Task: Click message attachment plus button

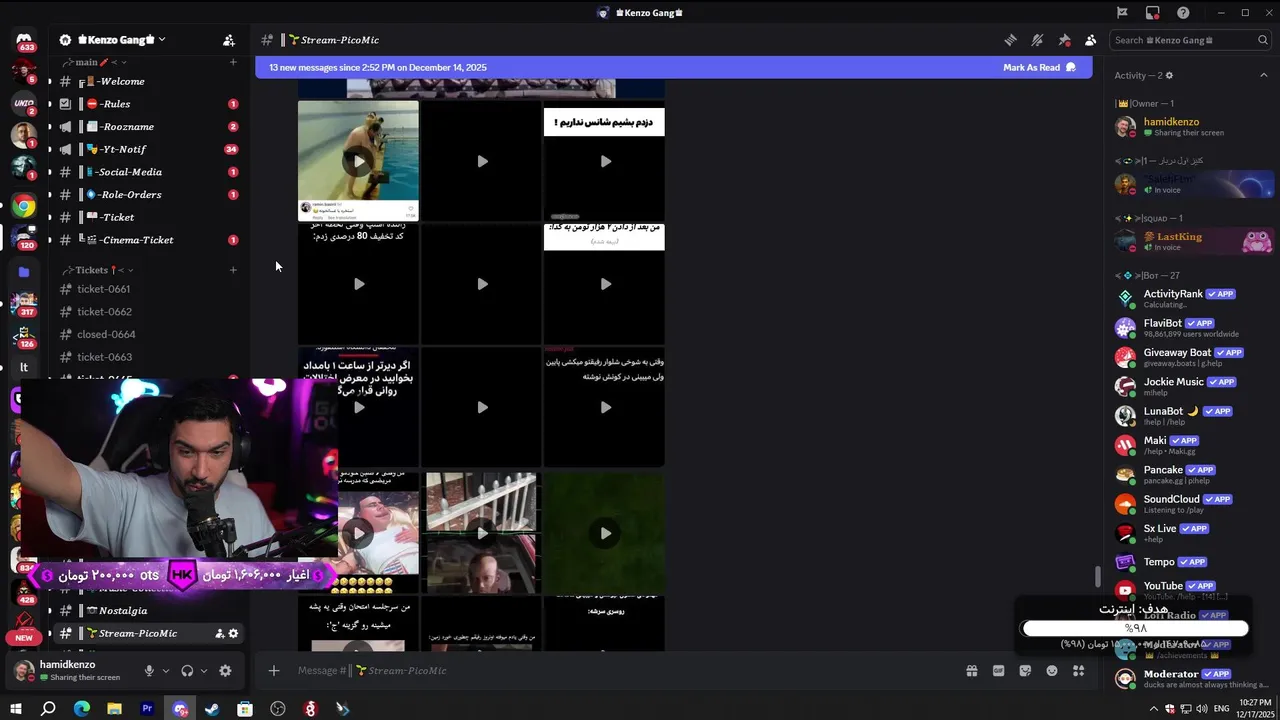Action: [274, 671]
